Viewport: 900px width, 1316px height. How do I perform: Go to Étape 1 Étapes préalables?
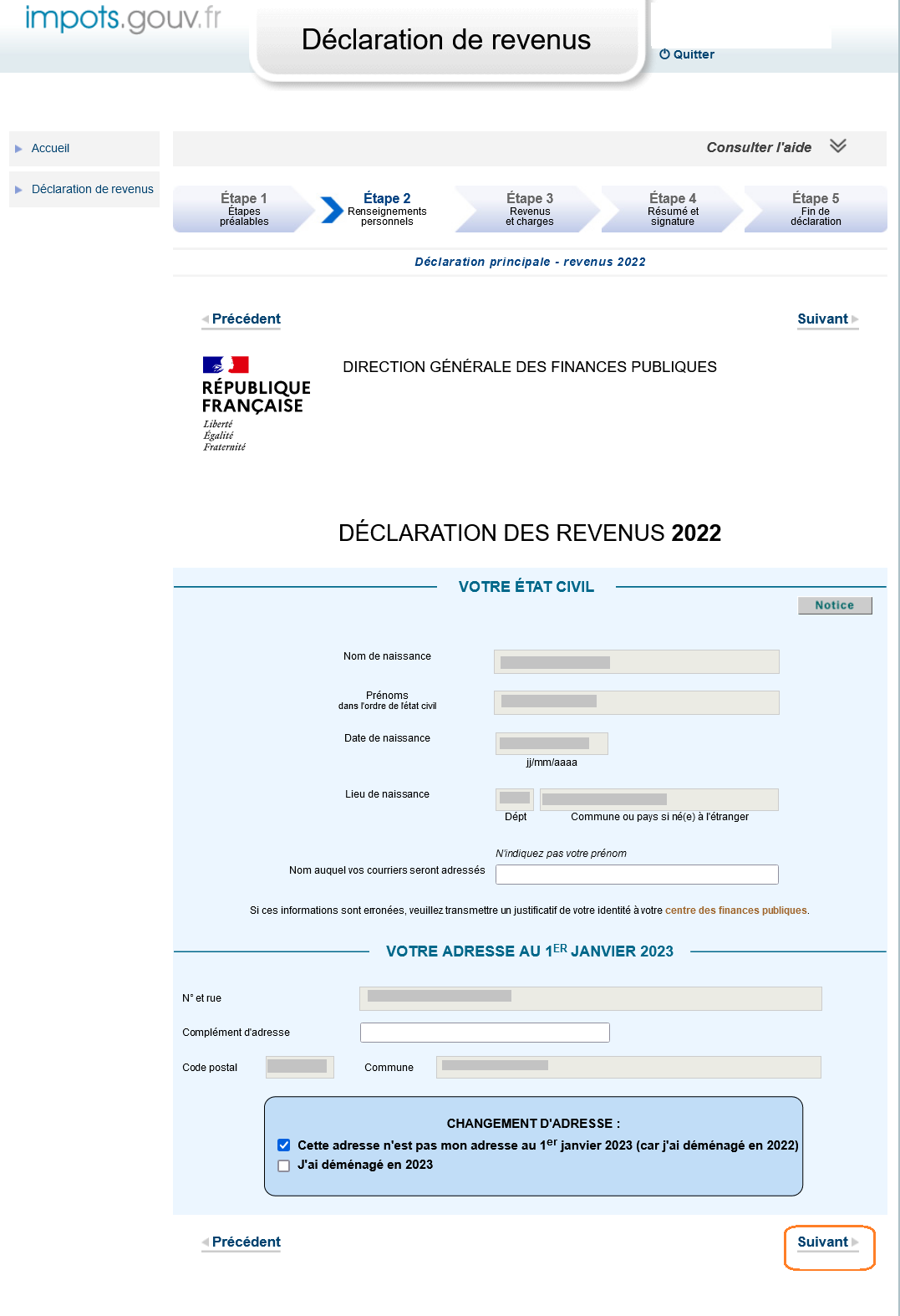[x=243, y=209]
